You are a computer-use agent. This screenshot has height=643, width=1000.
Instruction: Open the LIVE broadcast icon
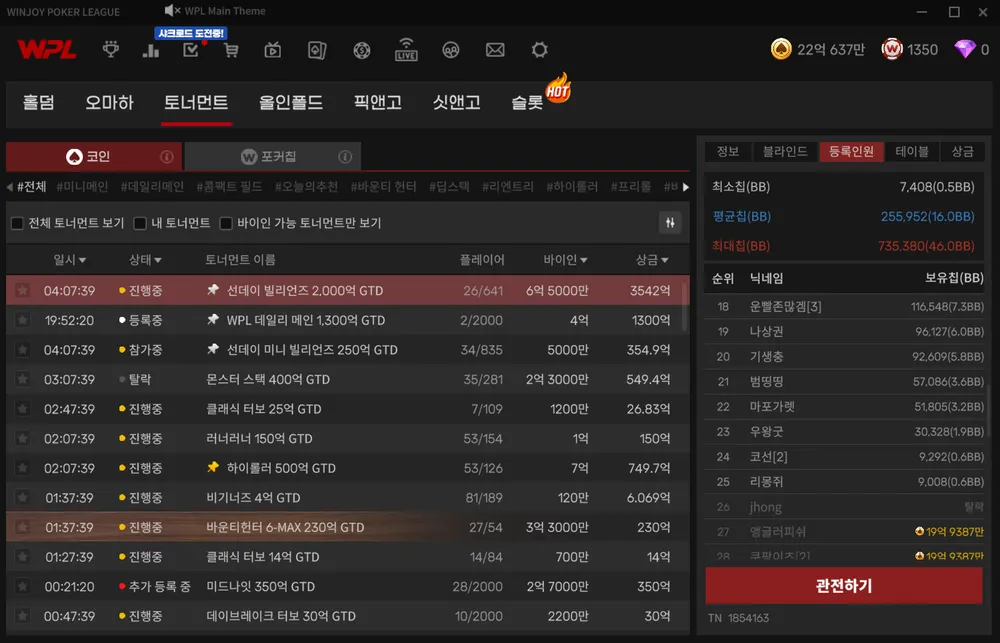click(x=406, y=49)
